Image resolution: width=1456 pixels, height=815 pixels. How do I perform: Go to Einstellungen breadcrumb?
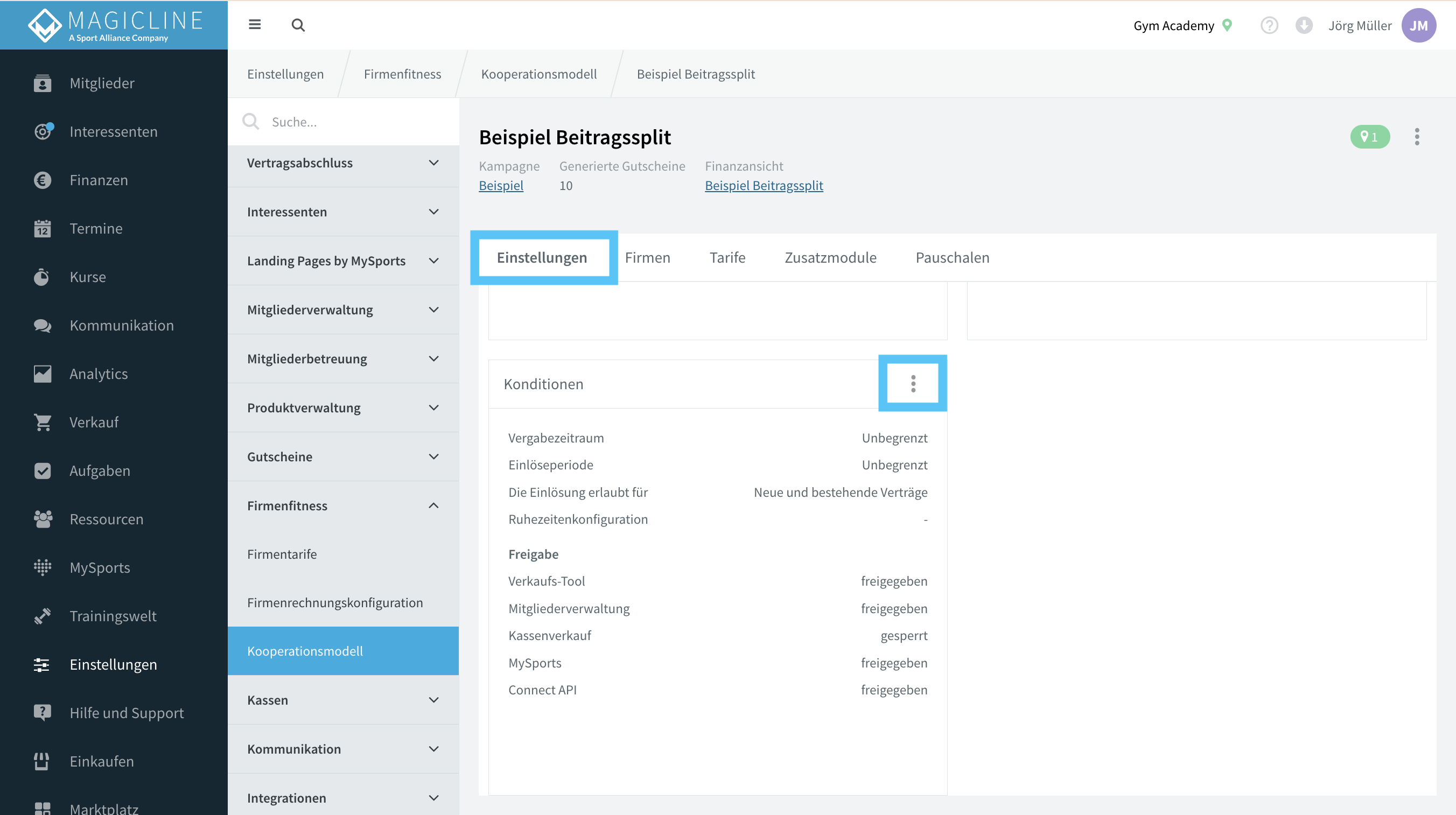285,74
